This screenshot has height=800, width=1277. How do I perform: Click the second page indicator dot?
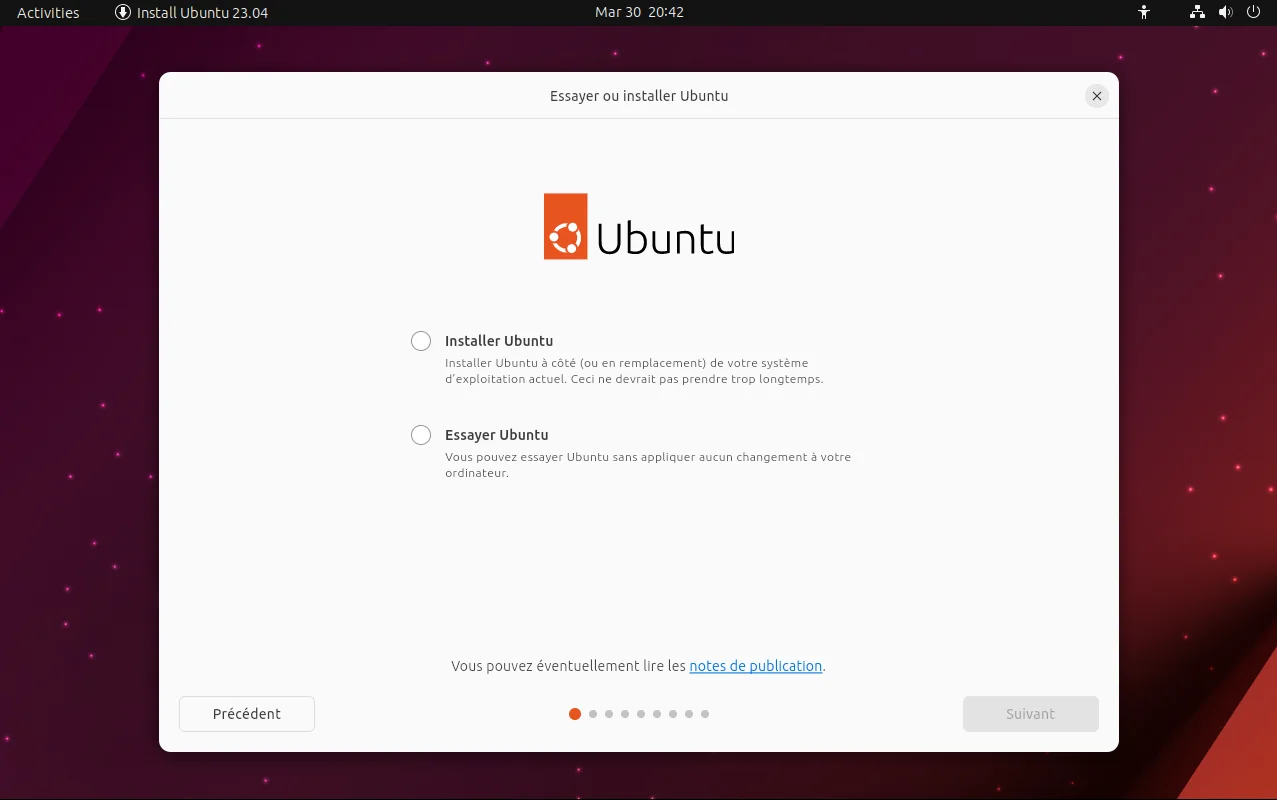(593, 714)
